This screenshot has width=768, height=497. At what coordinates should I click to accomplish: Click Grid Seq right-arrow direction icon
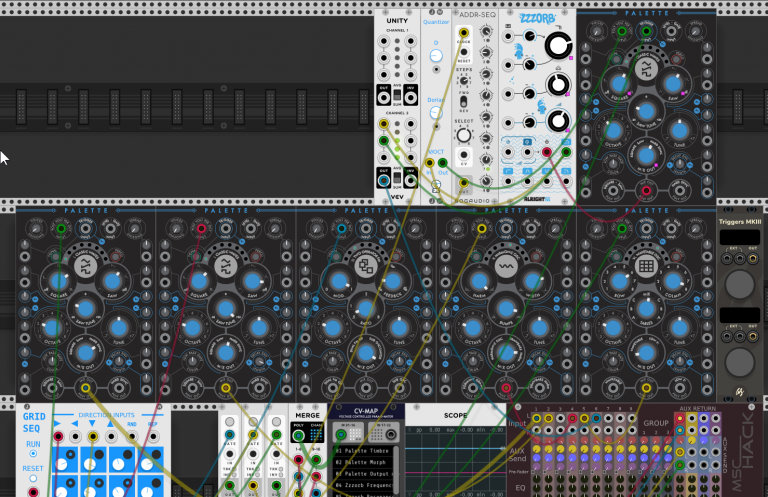tap(58, 424)
